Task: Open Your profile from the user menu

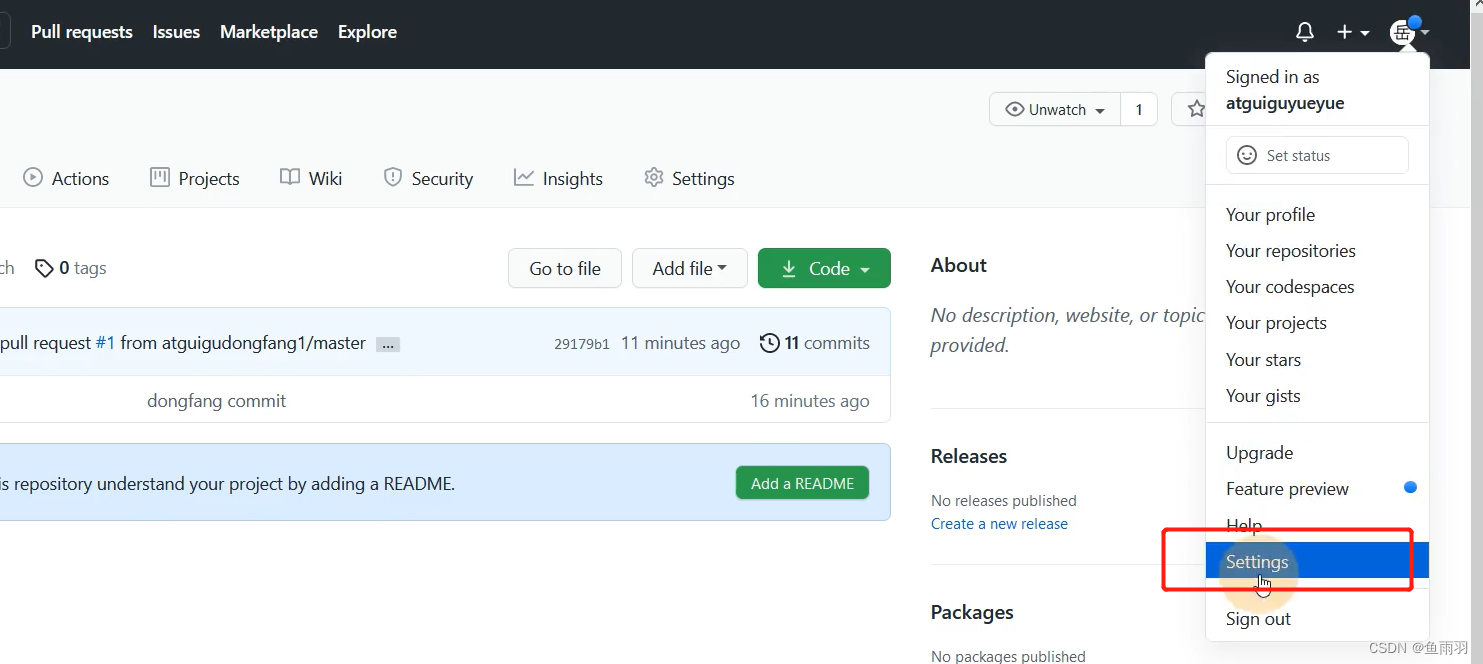Action: [1317, 215]
